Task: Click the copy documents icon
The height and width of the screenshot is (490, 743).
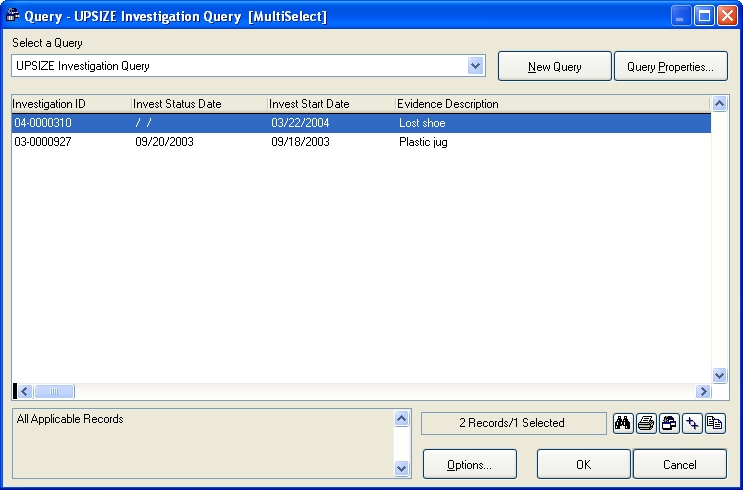Action: (x=715, y=423)
